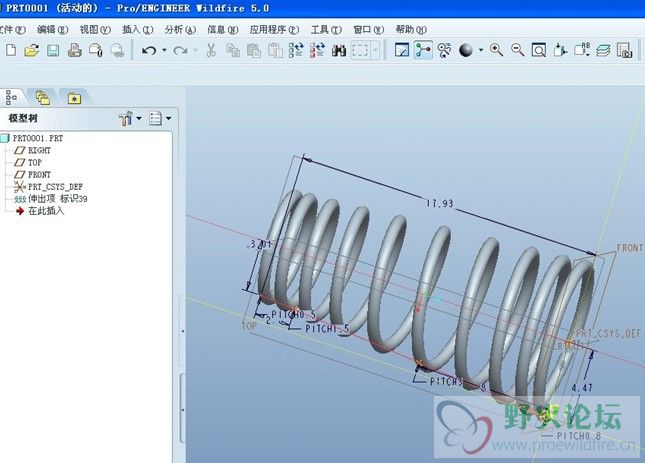Click the email with attachment icon

[96, 51]
